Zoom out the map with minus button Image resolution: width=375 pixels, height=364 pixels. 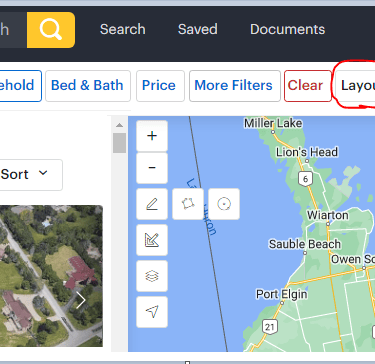[152, 168]
